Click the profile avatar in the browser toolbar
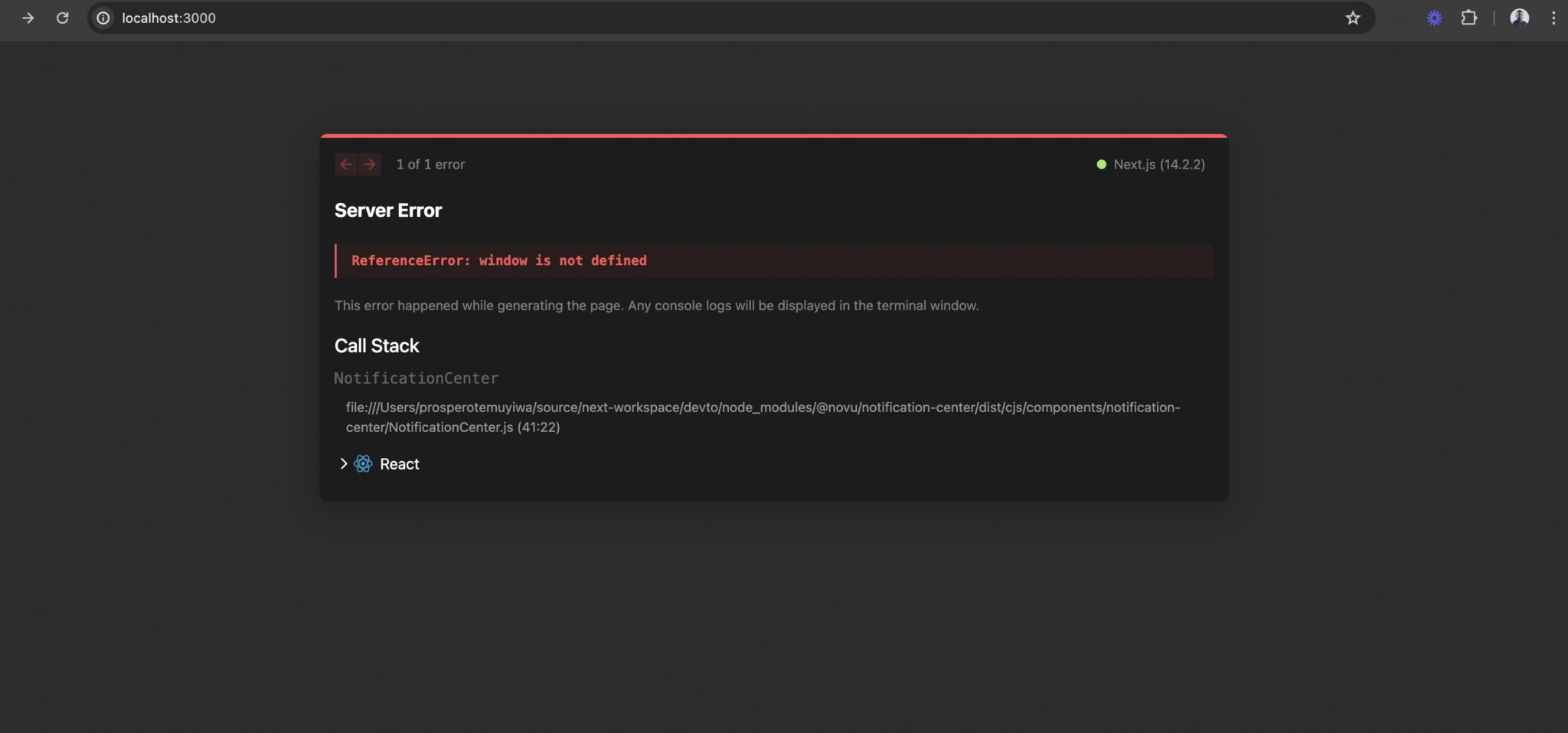Viewport: 1568px width, 733px height. [1519, 18]
